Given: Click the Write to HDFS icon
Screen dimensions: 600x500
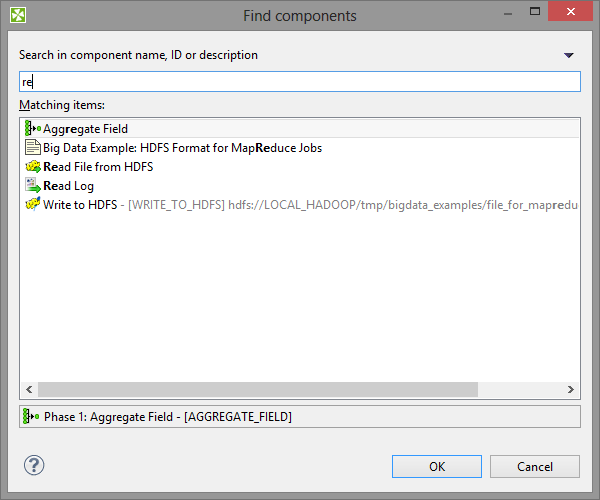Looking at the screenshot, I should pyautogui.click(x=32, y=205).
